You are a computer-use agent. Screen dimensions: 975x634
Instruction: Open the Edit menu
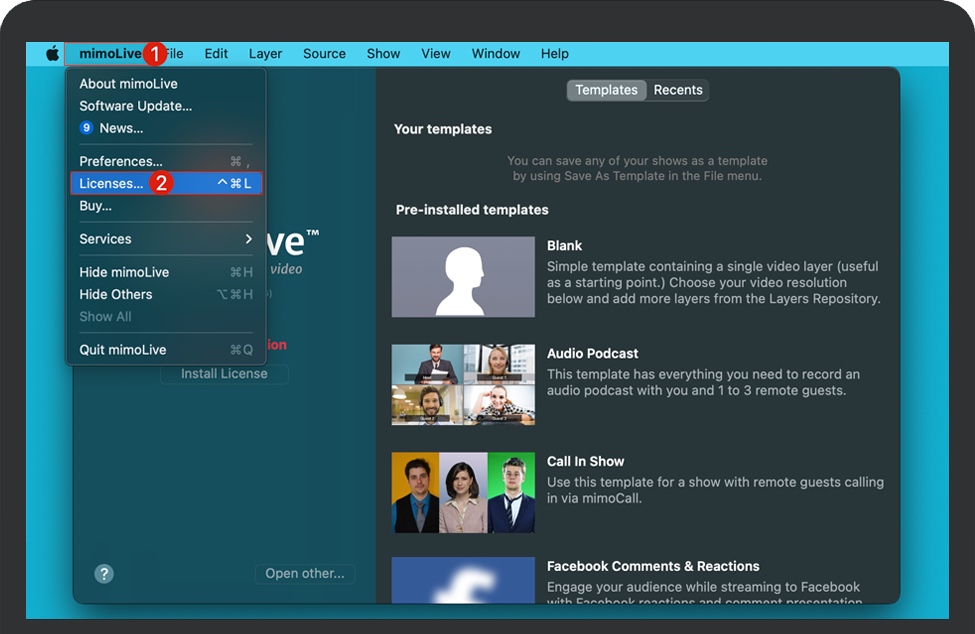216,54
